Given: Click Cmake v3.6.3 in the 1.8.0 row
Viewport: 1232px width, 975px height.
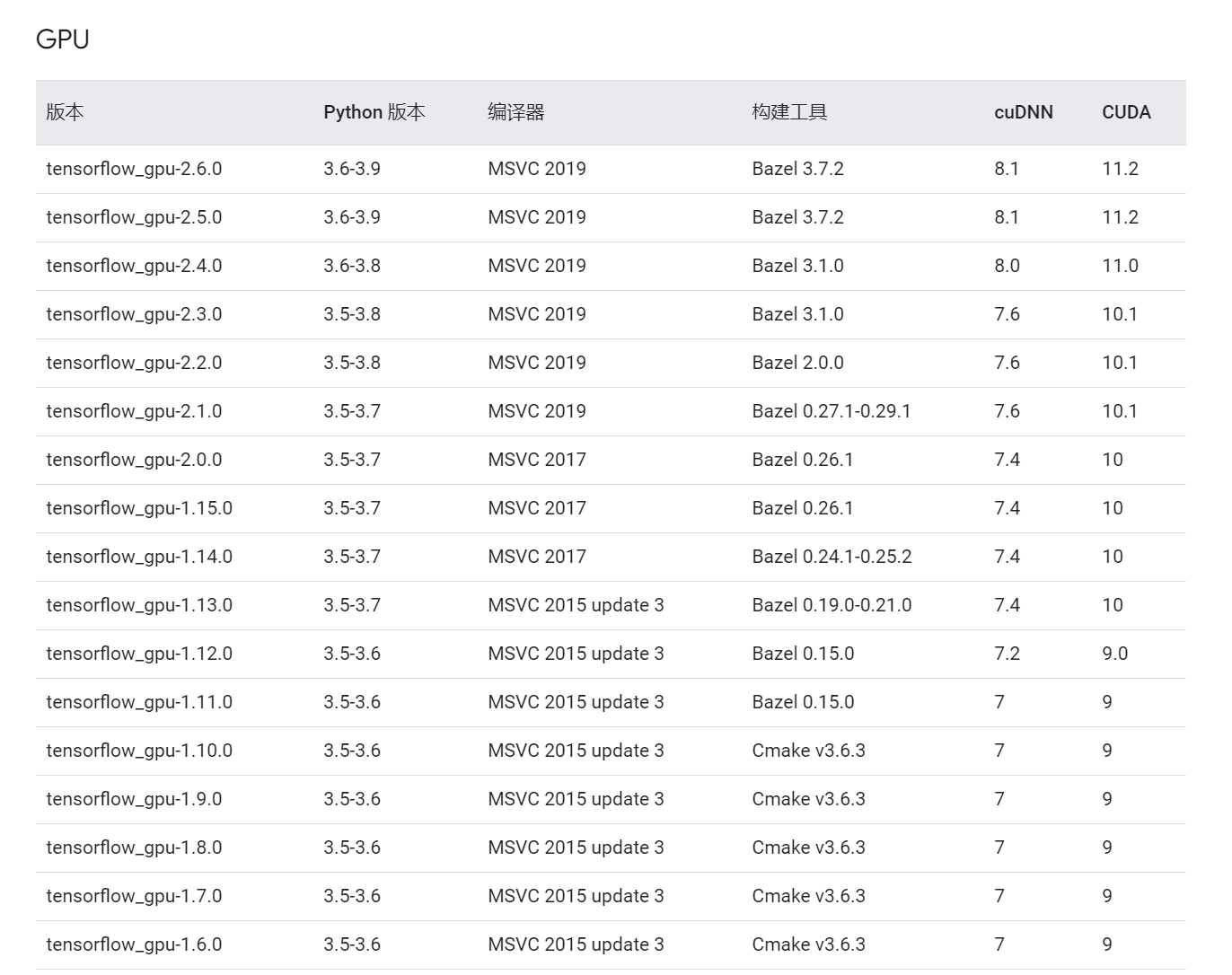Looking at the screenshot, I should tap(808, 848).
